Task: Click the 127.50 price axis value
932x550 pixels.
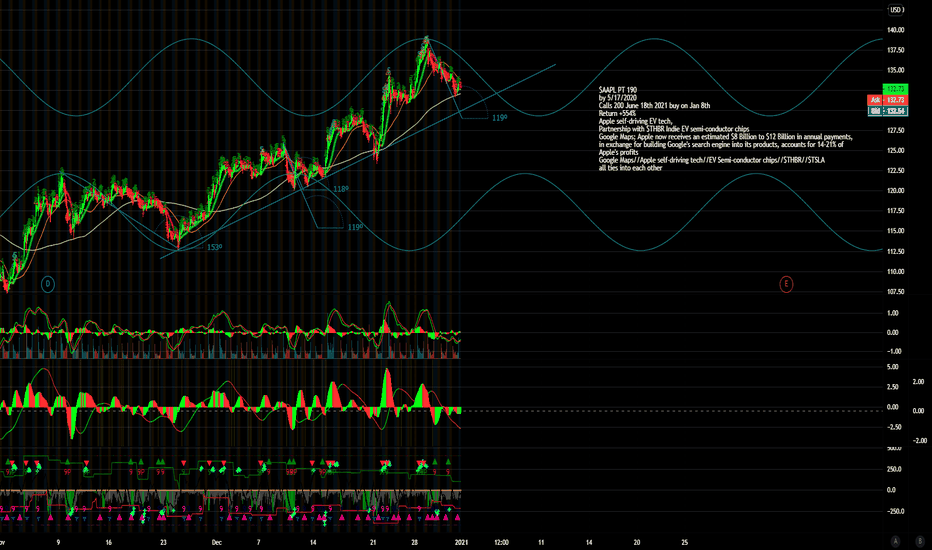Action: (896, 130)
